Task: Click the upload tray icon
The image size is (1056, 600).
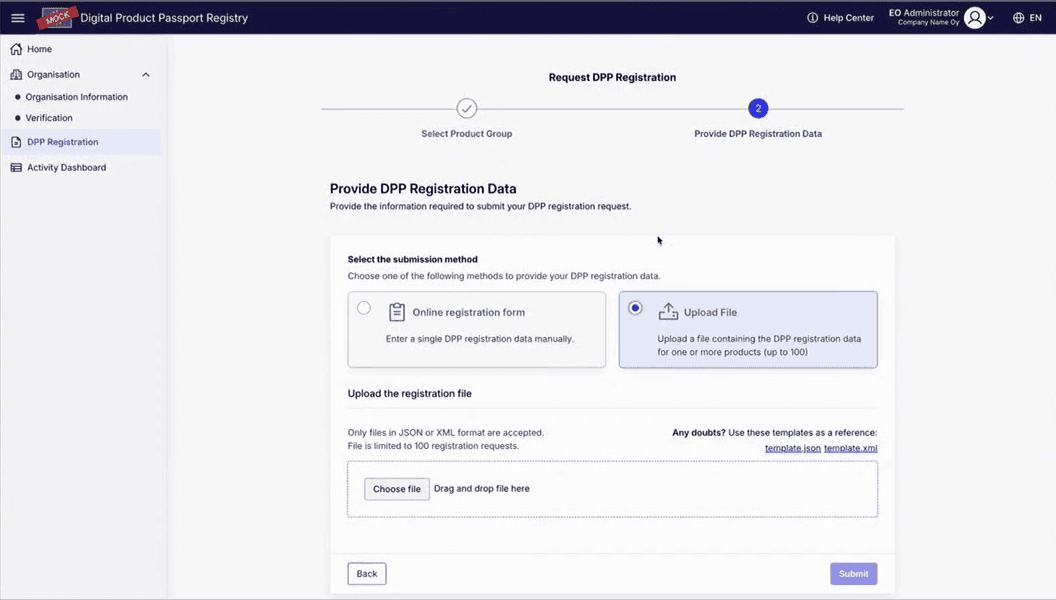Action: tap(668, 312)
